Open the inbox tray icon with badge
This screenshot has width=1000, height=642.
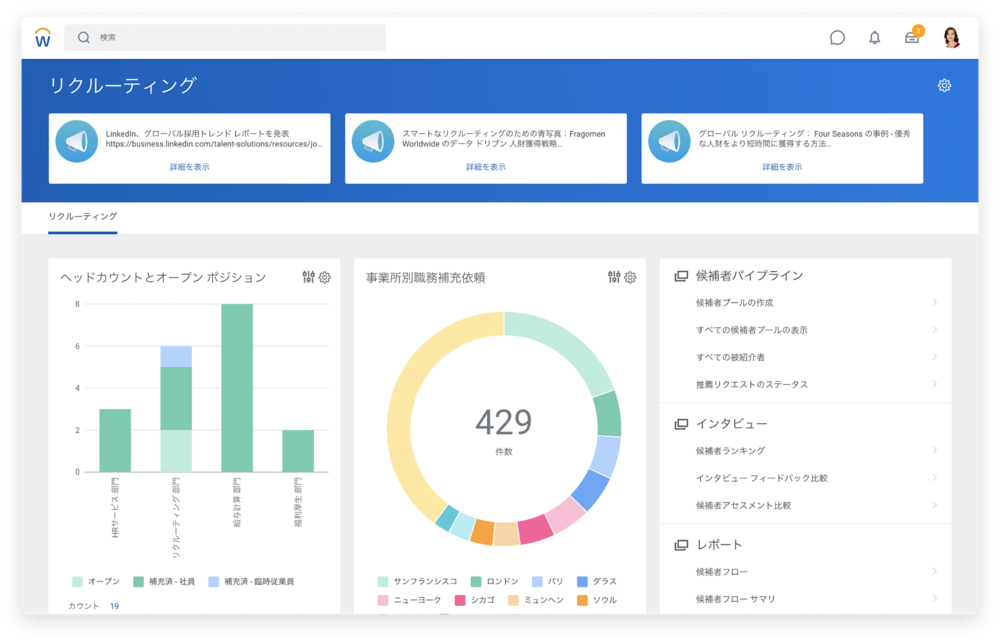coord(912,38)
